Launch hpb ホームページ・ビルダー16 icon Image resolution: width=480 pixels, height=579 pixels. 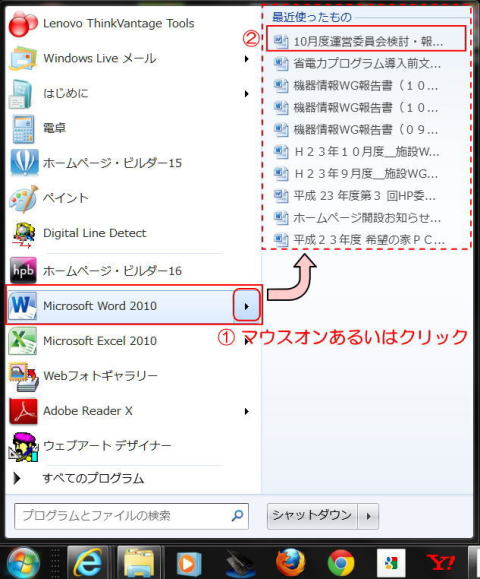click(x=23, y=270)
